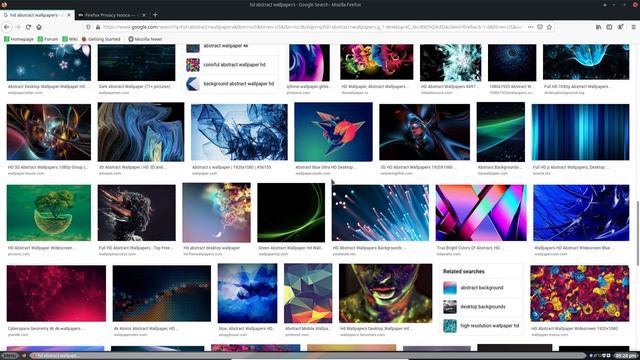640x360 pixels.
Task: Reload the current page
Action: pyautogui.click(x=28, y=27)
